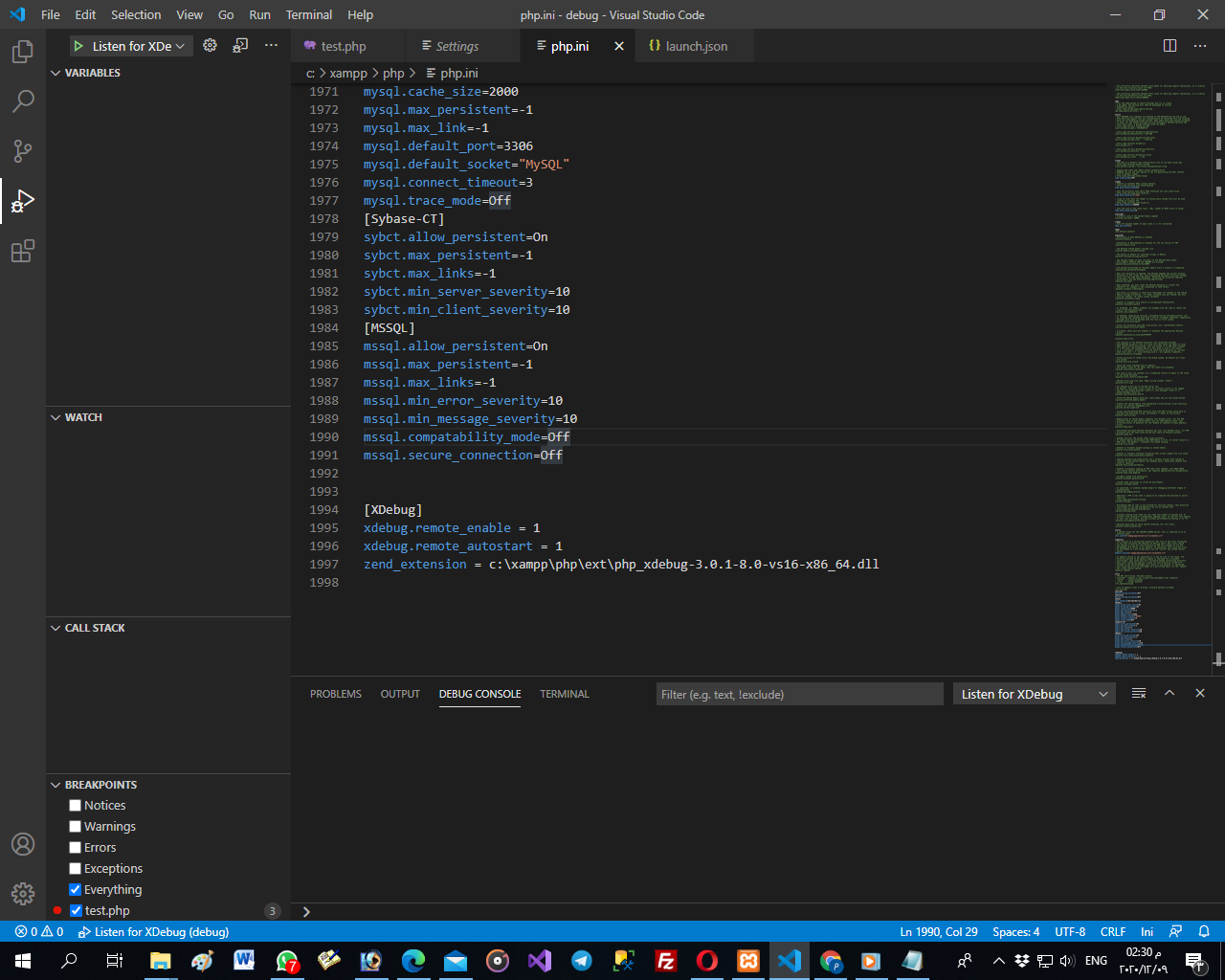
Task: Open launch.json via debug gear icon
Action: (211, 46)
